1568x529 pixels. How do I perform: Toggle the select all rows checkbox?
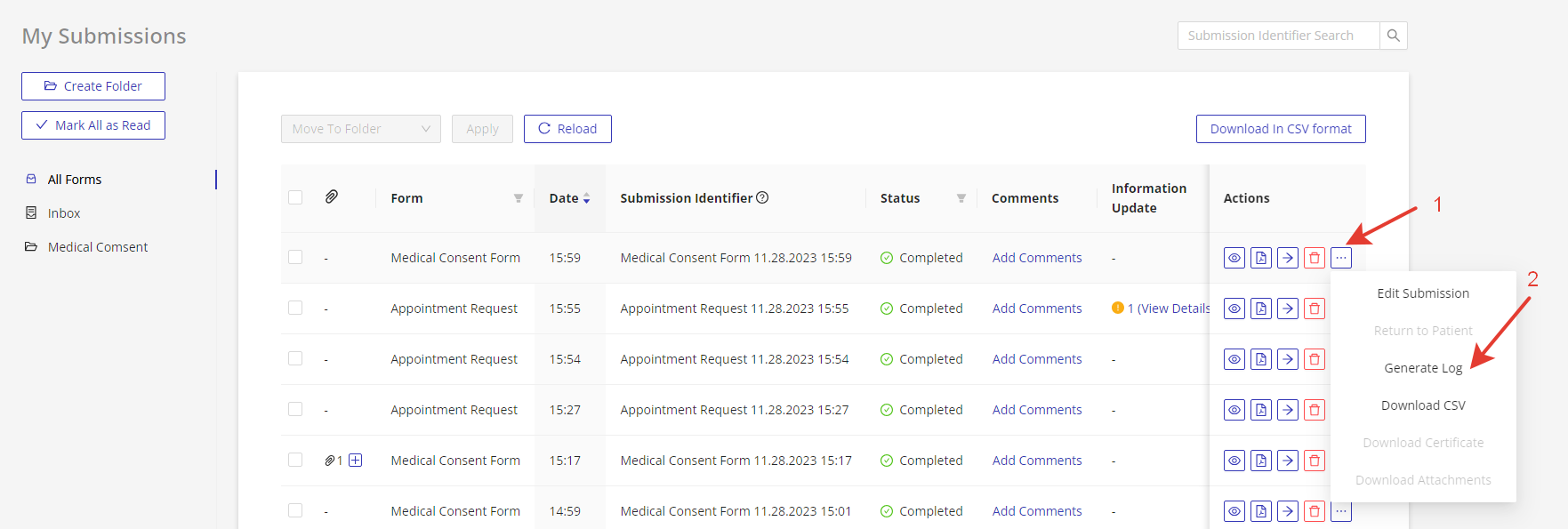295,197
